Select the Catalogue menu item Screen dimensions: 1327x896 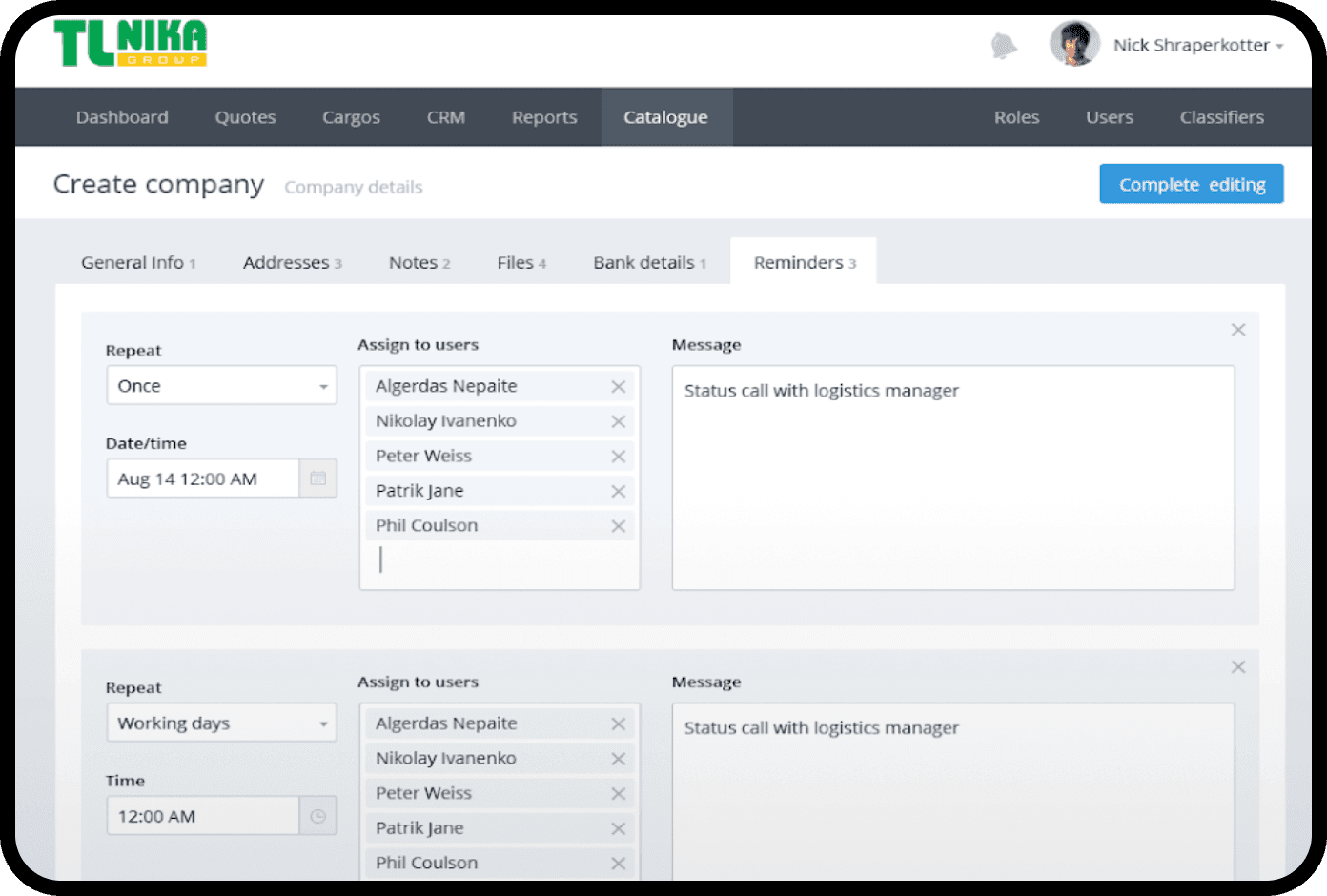tap(666, 117)
